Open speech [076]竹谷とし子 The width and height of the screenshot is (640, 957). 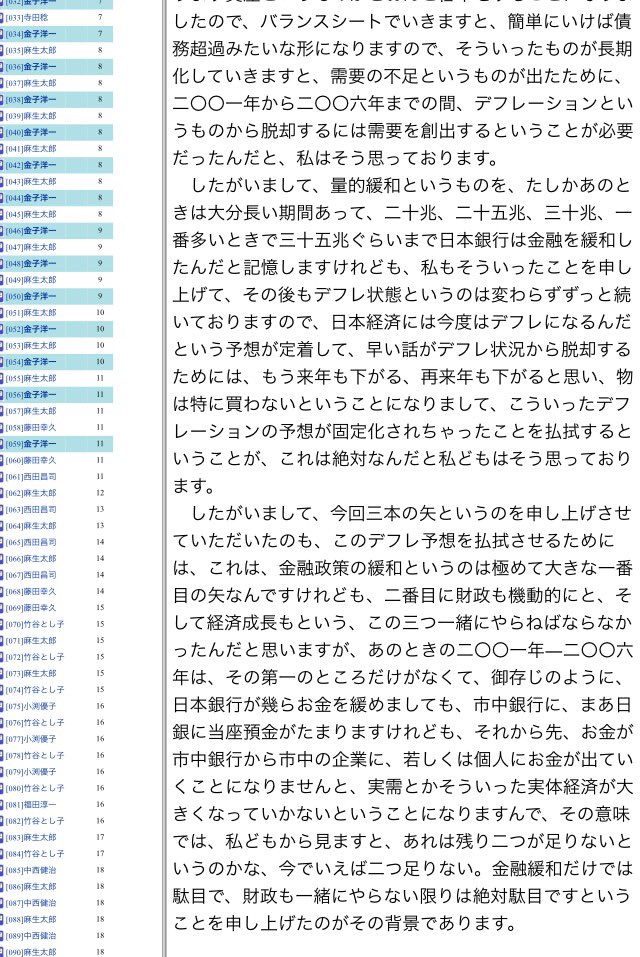[x=35, y=723]
